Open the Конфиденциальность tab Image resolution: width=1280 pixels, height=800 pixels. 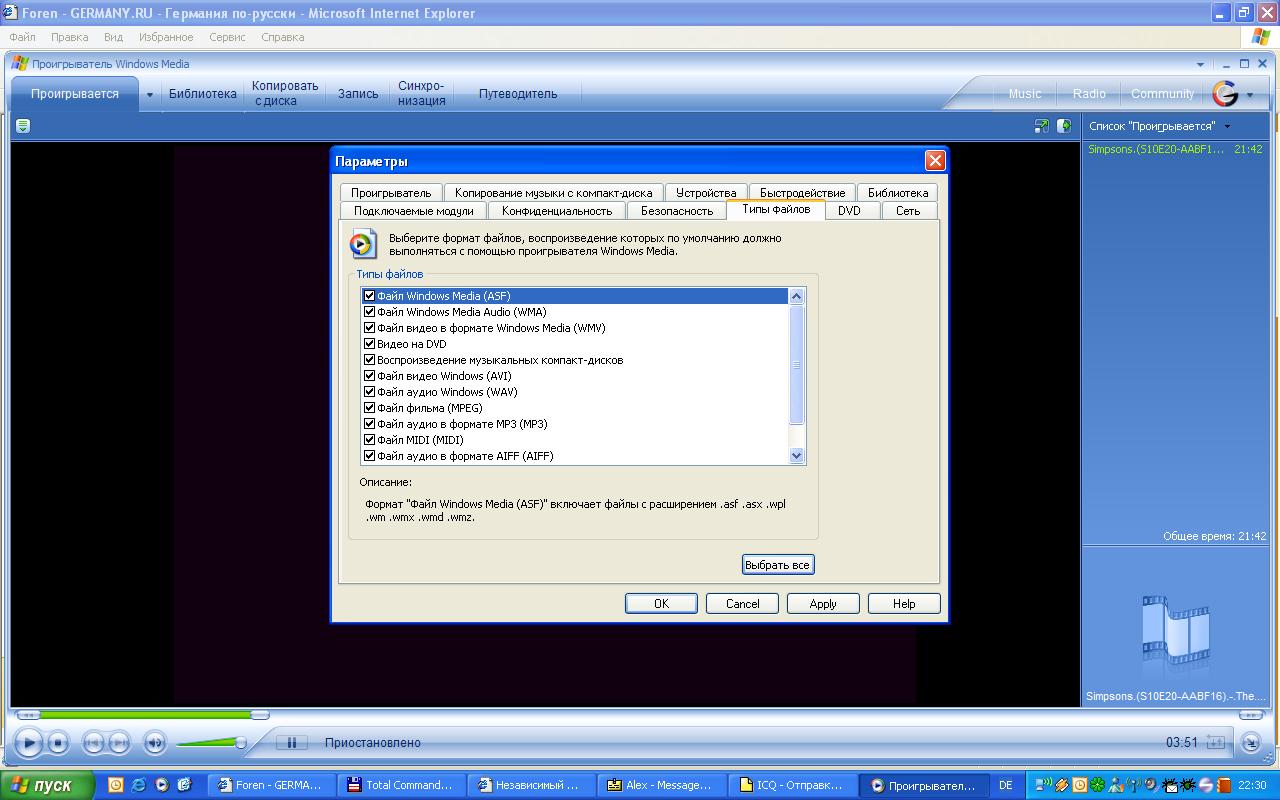tap(557, 211)
